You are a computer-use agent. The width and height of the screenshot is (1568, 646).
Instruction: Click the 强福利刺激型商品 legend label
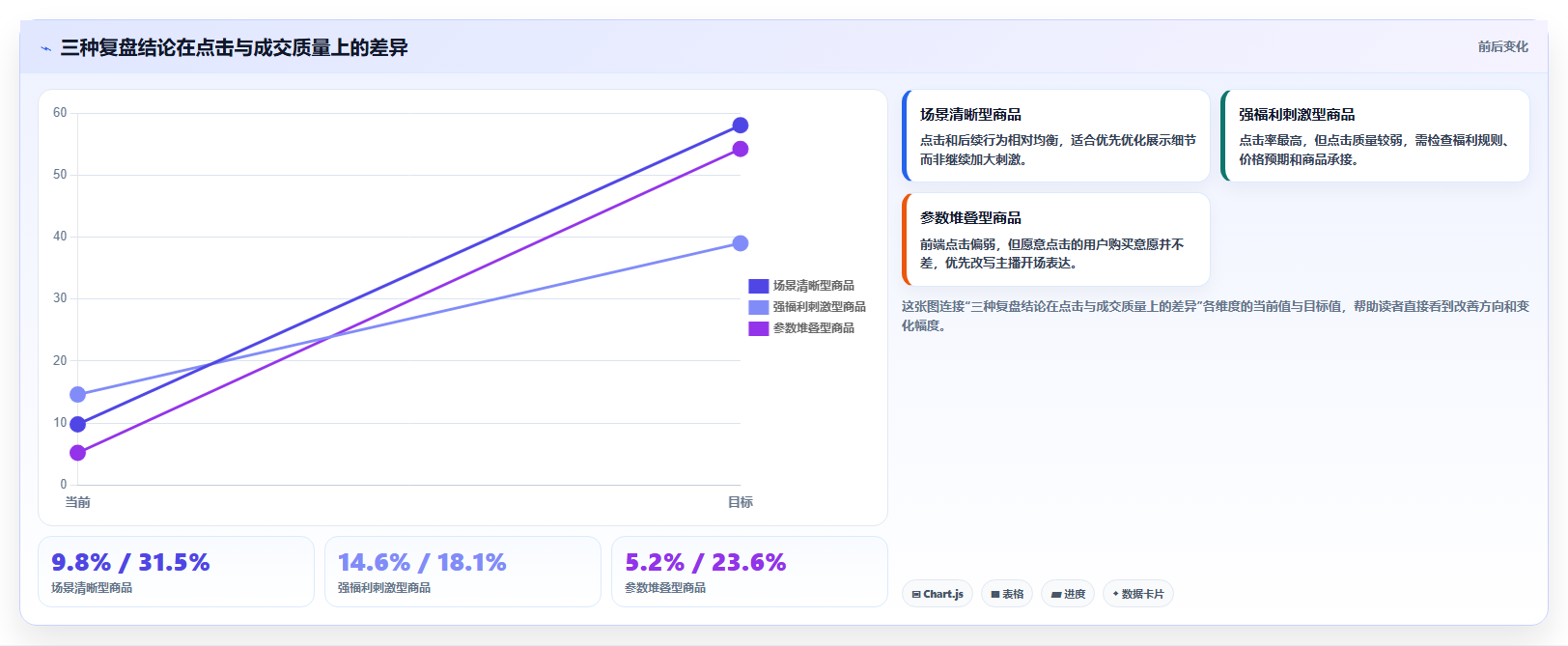[x=819, y=307]
